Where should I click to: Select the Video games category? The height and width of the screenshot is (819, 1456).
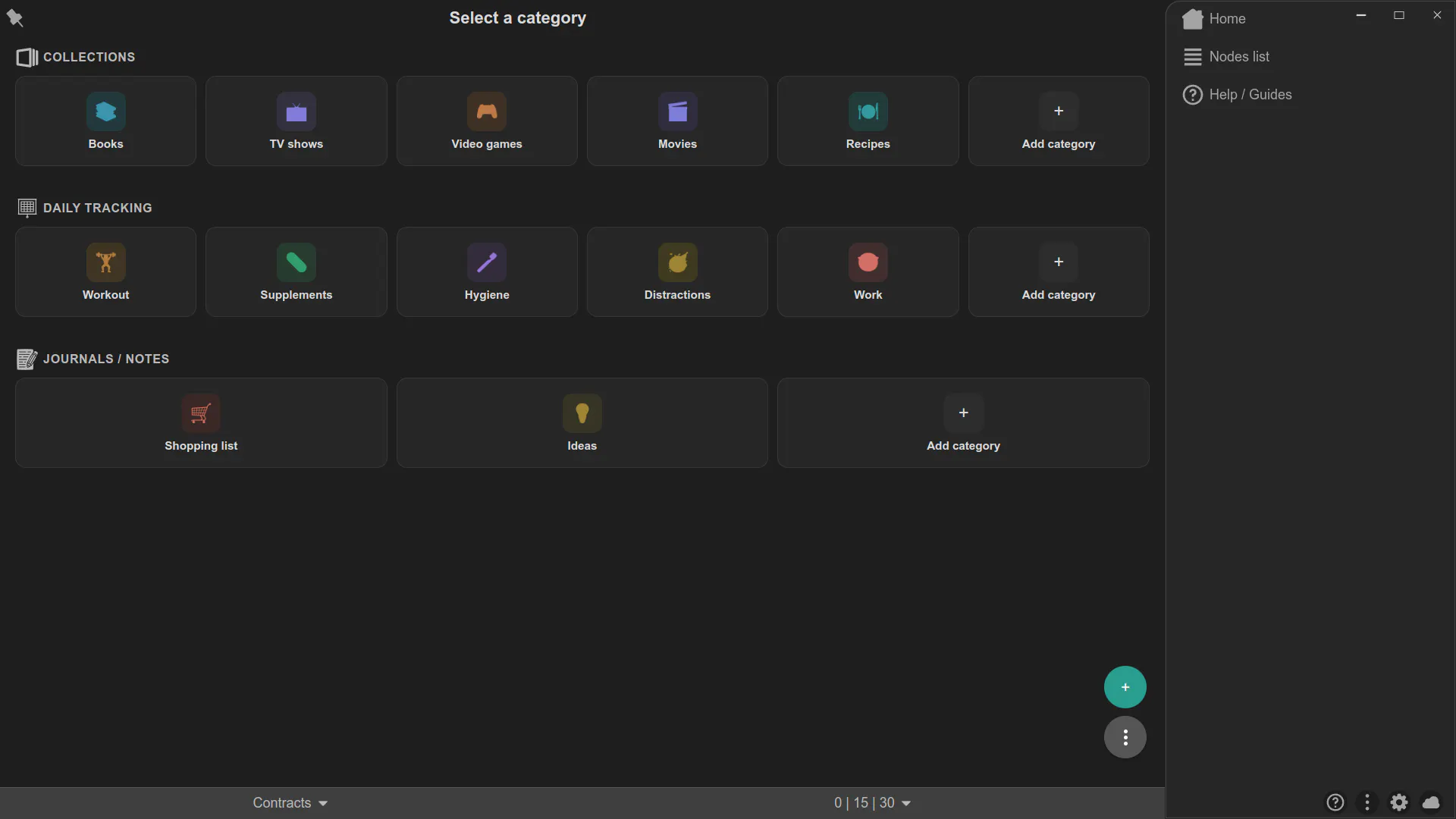pos(487,121)
